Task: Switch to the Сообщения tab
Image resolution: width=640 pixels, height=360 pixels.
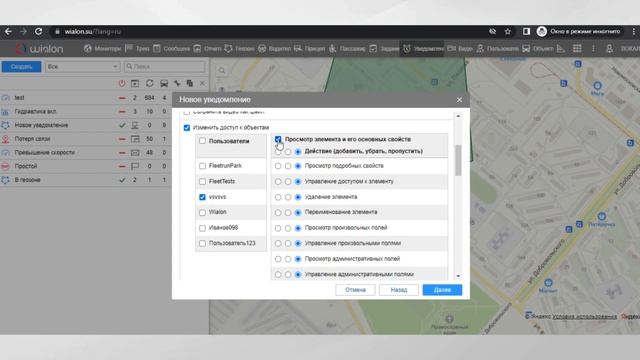Action: click(x=171, y=49)
